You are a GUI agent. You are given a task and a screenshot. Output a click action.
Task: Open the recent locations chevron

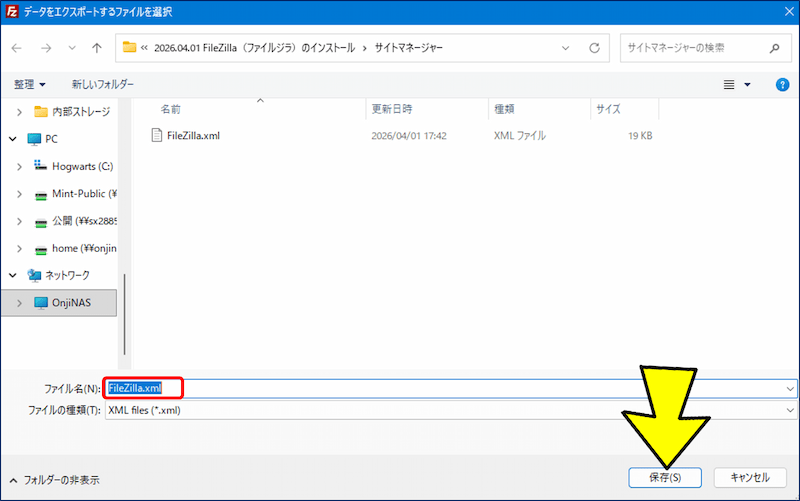(72, 48)
